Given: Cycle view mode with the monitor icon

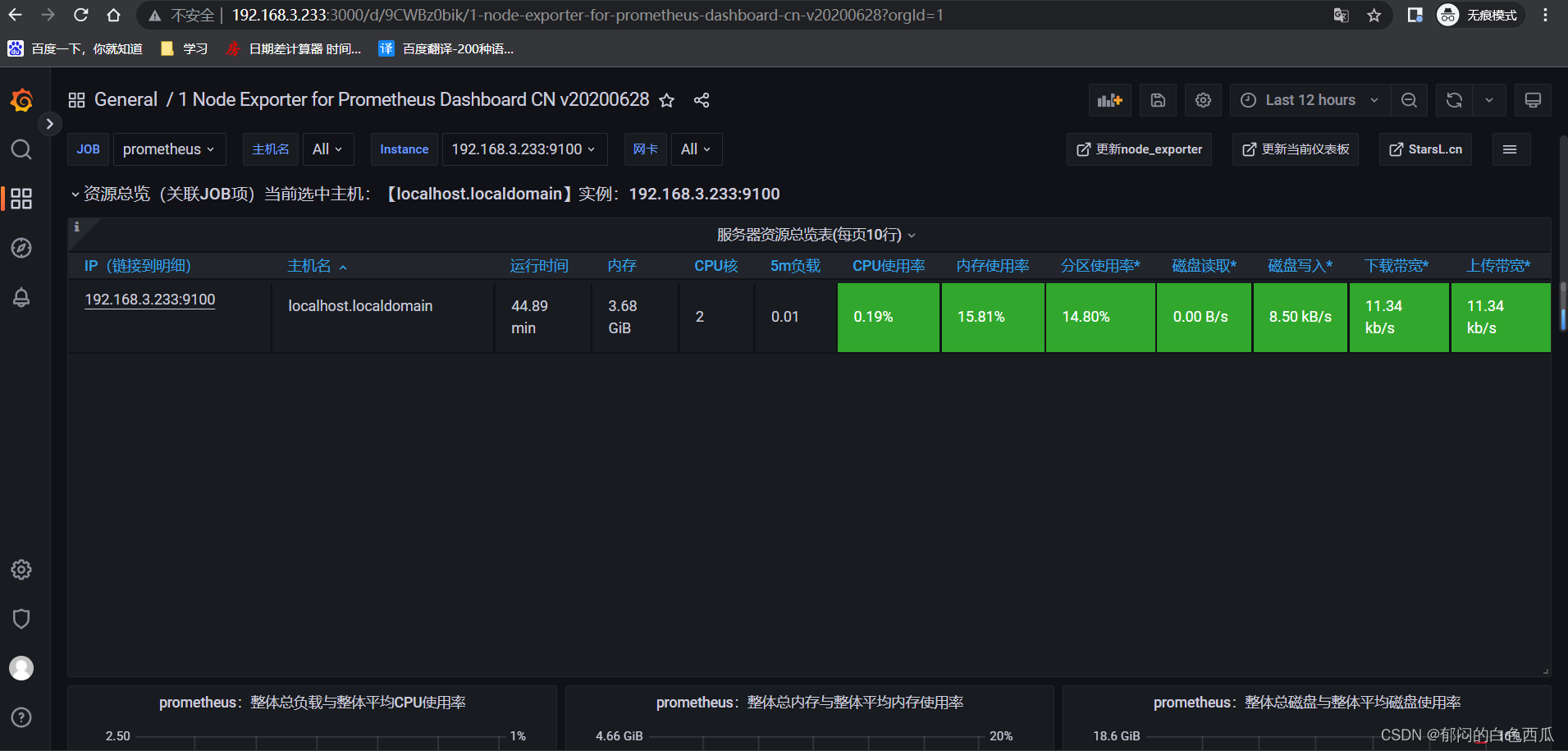Looking at the screenshot, I should (1533, 100).
